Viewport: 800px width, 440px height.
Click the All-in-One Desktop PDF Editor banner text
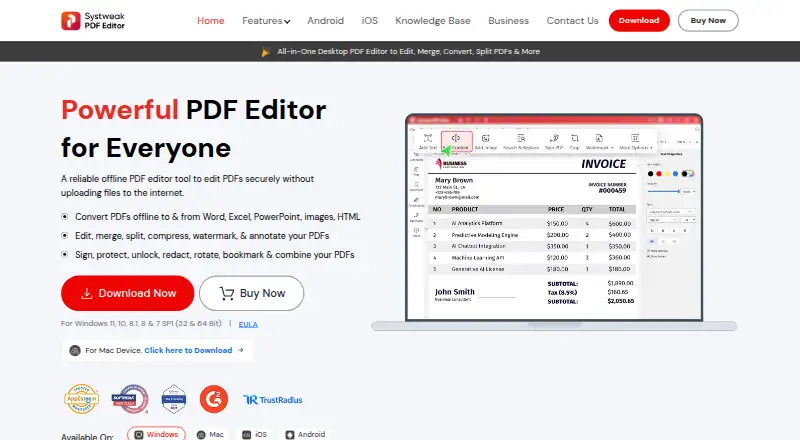(x=408, y=52)
